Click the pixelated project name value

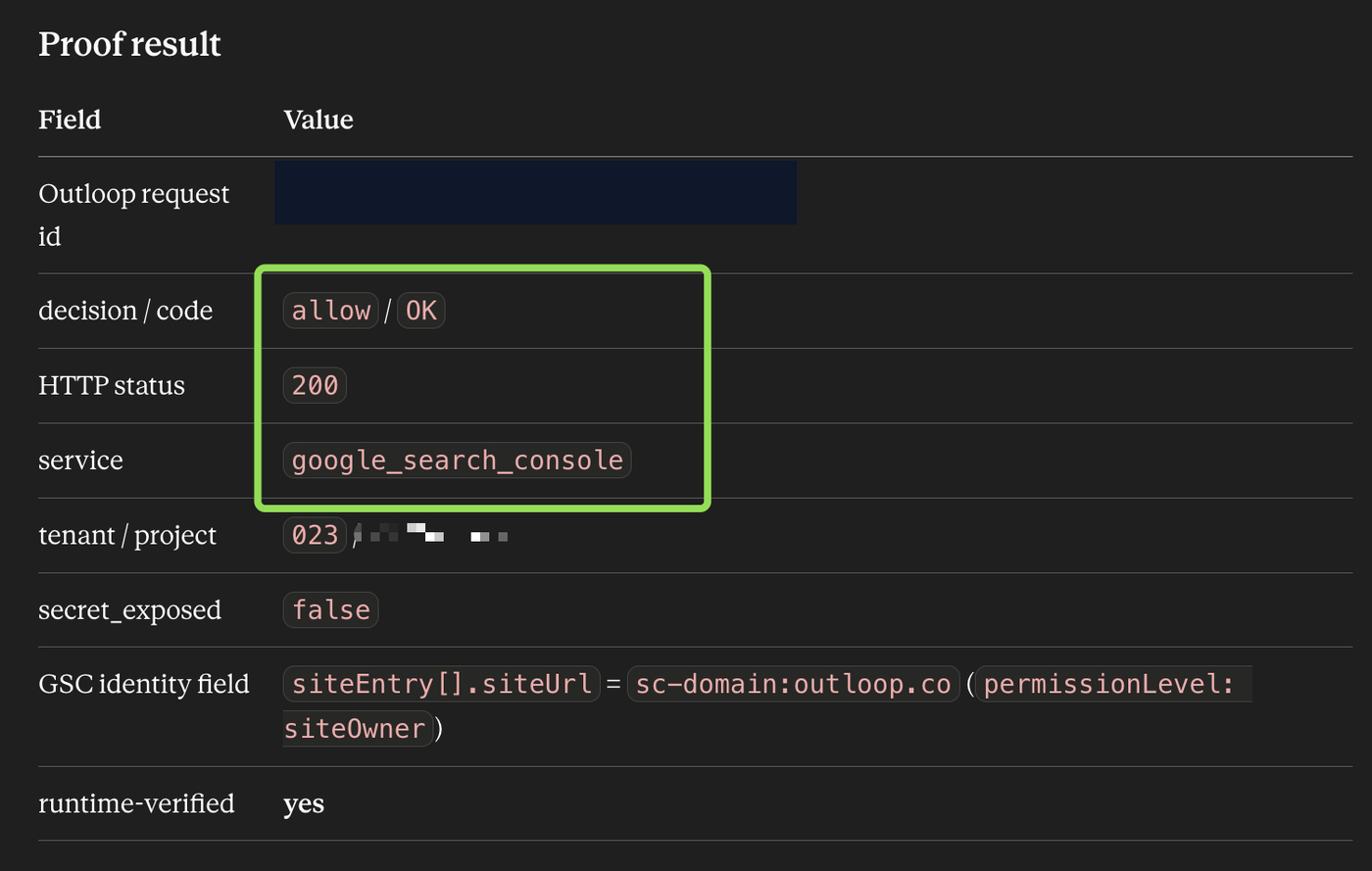click(x=432, y=534)
